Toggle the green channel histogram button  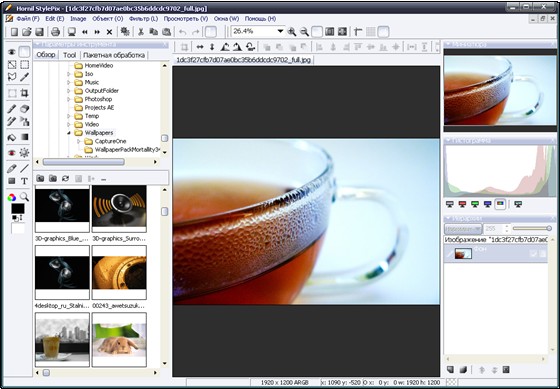pyautogui.click(x=475, y=204)
